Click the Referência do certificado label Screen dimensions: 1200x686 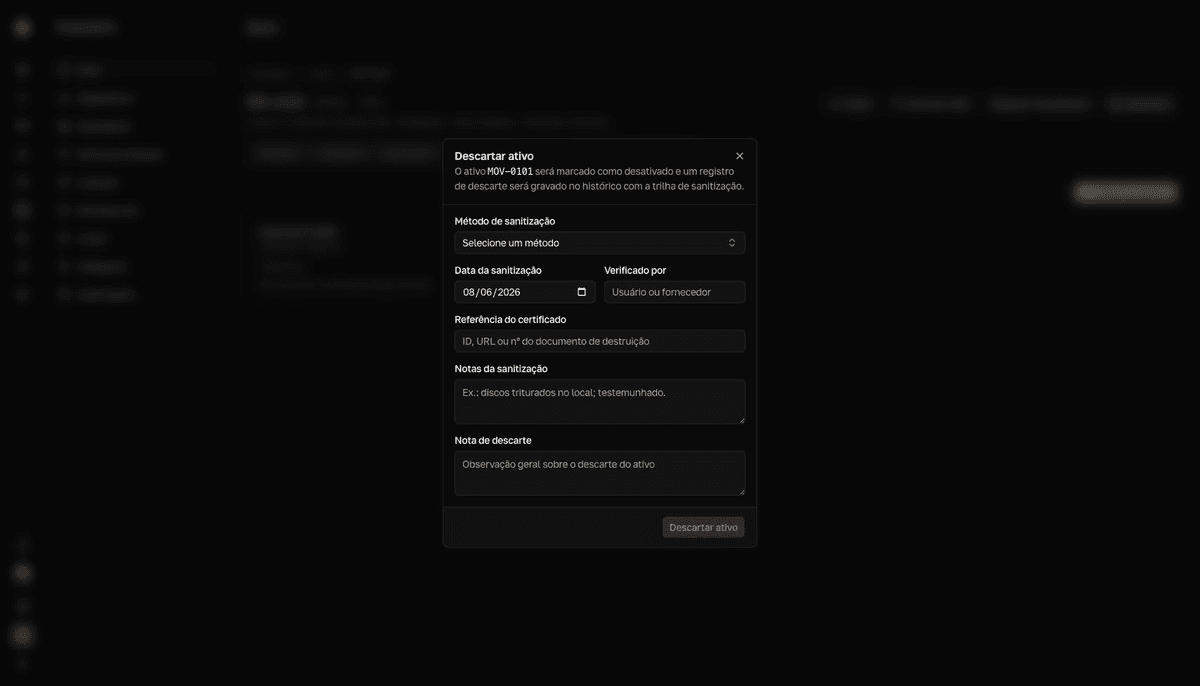510,319
